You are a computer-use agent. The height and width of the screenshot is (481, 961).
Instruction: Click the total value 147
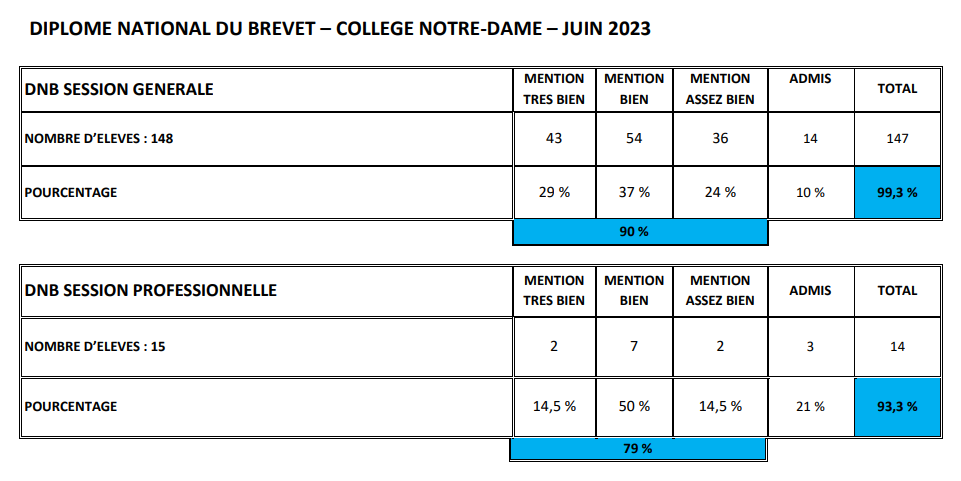897,138
